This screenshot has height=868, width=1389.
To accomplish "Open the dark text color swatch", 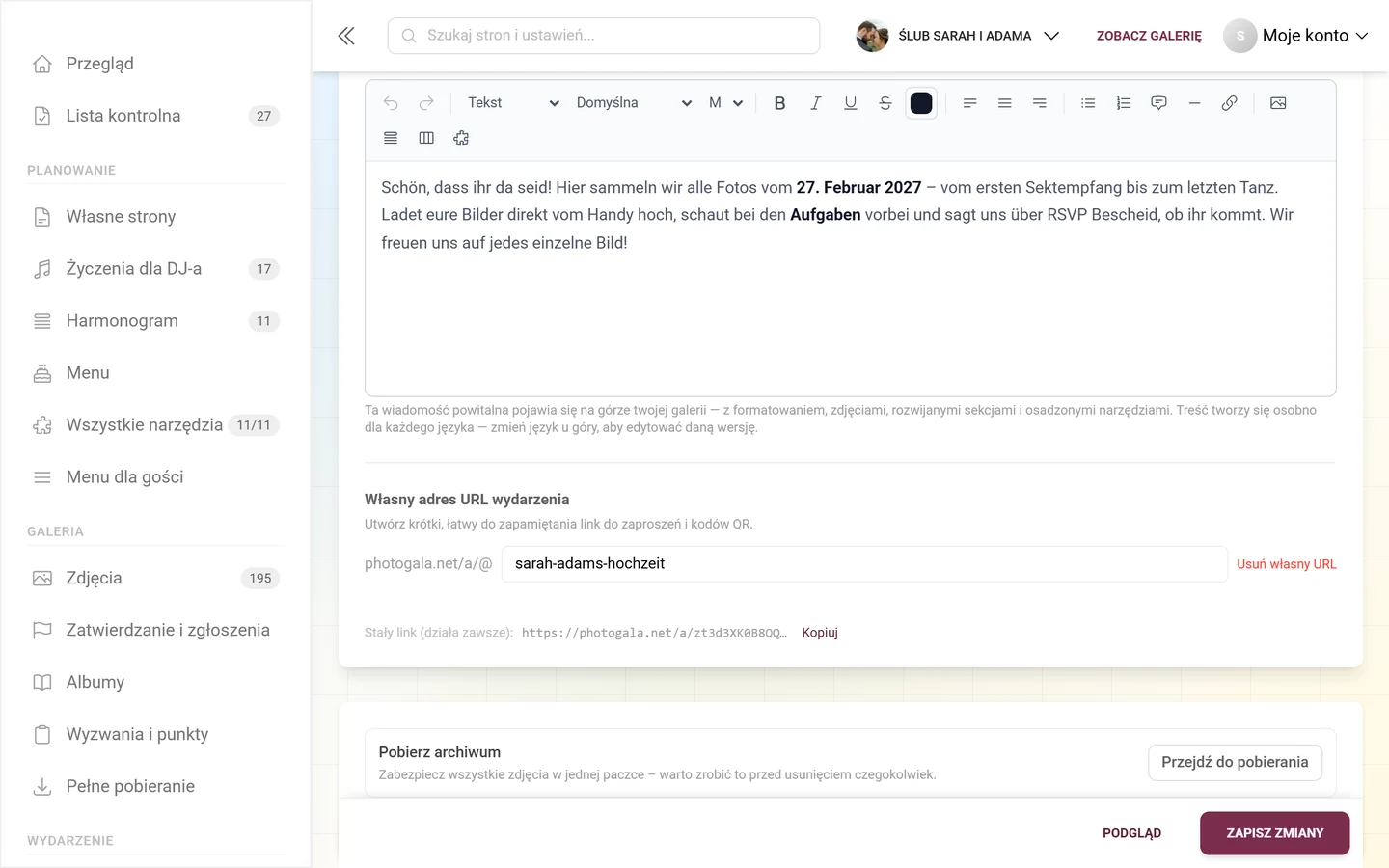I will pos(921,103).
